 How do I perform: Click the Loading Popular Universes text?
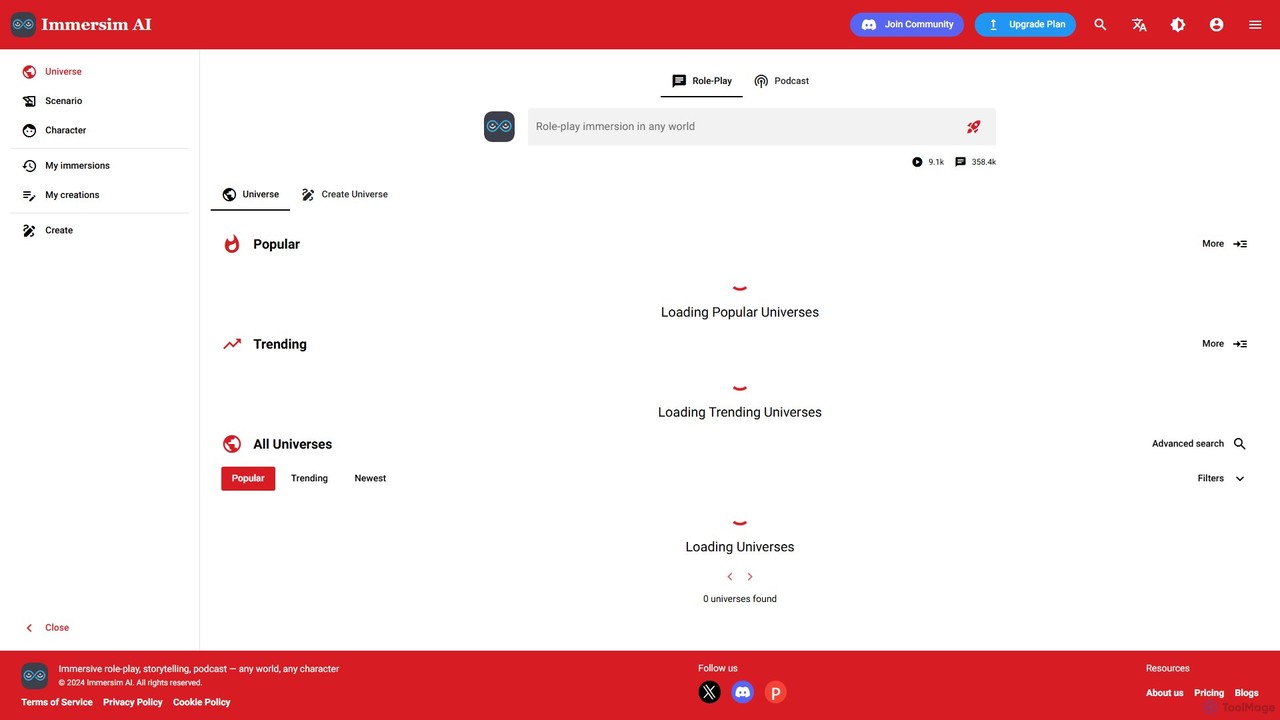[740, 312]
